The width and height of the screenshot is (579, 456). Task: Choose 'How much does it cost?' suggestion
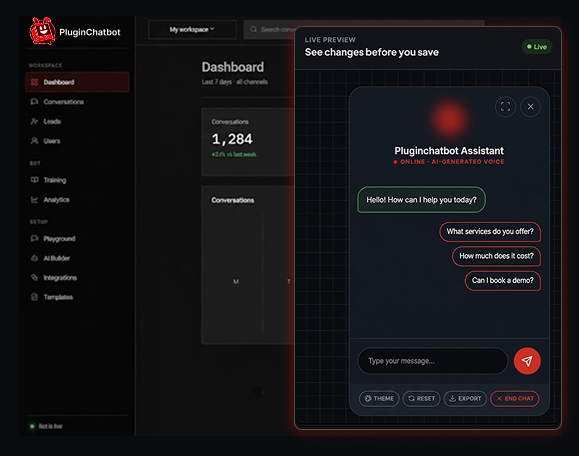click(496, 256)
